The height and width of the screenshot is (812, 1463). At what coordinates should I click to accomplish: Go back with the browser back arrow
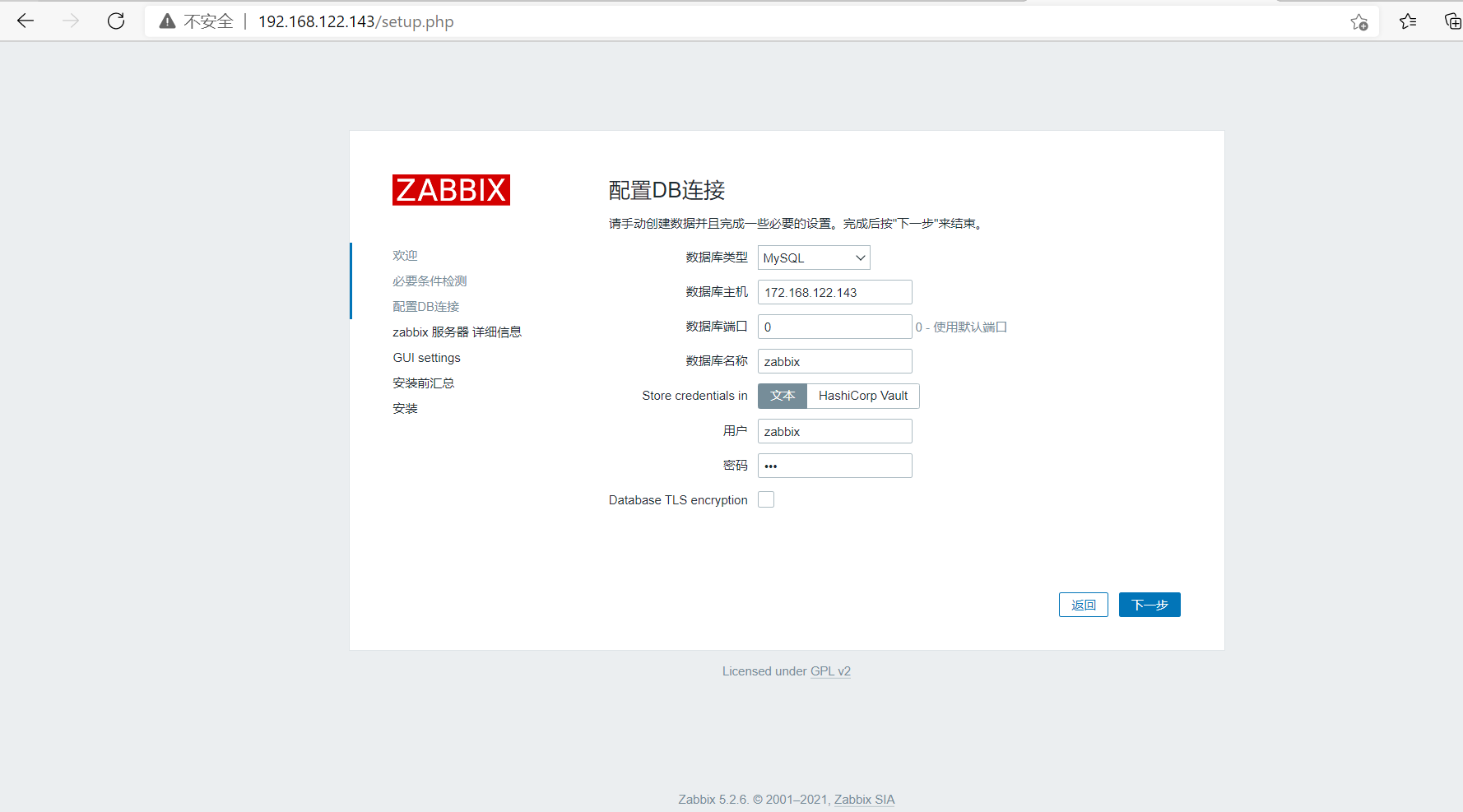pos(26,21)
